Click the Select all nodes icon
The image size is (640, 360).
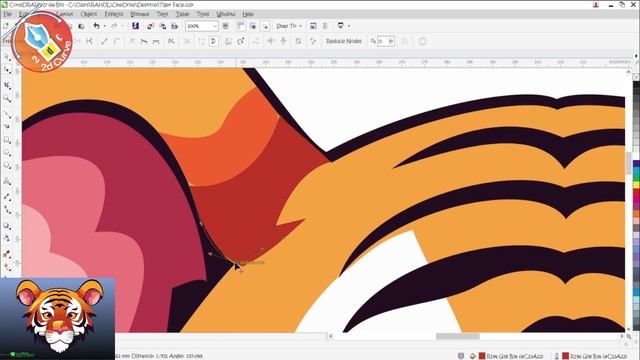[313, 41]
